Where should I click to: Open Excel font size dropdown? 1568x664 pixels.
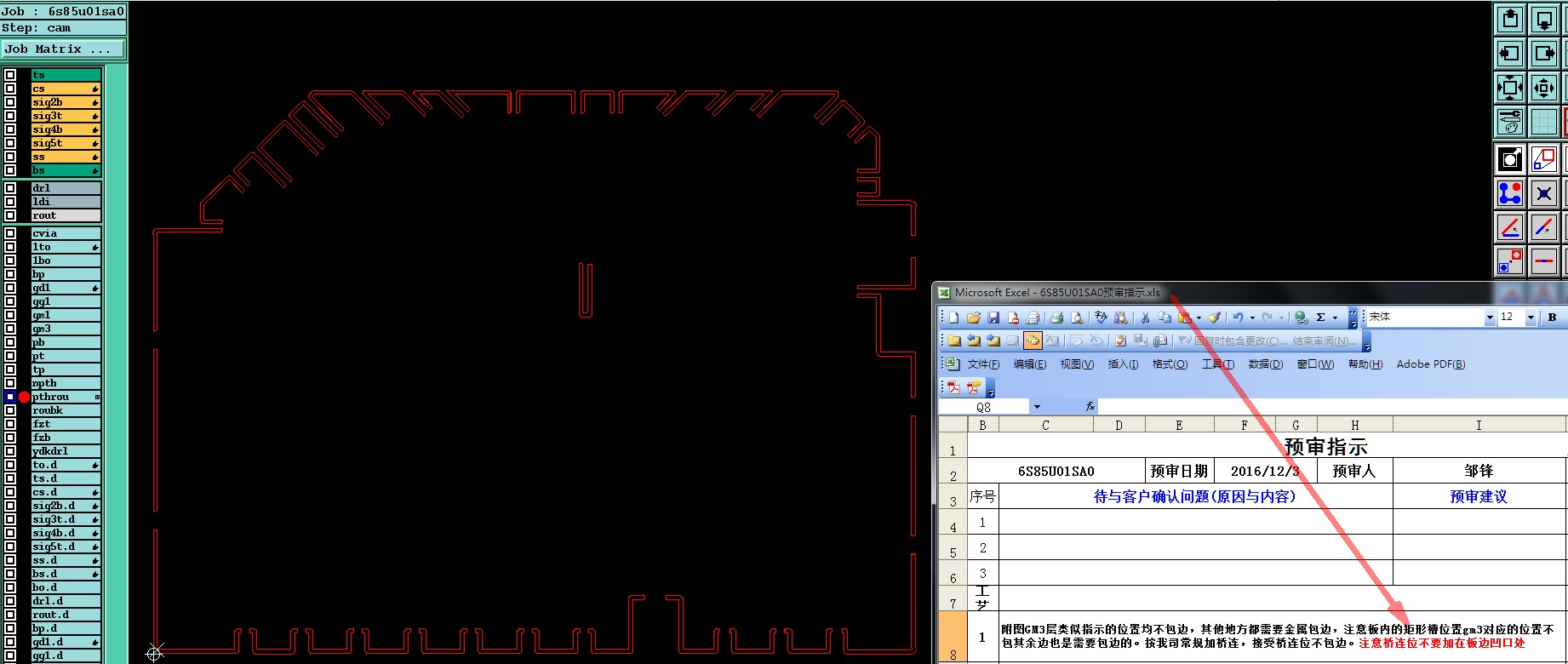tap(1531, 318)
